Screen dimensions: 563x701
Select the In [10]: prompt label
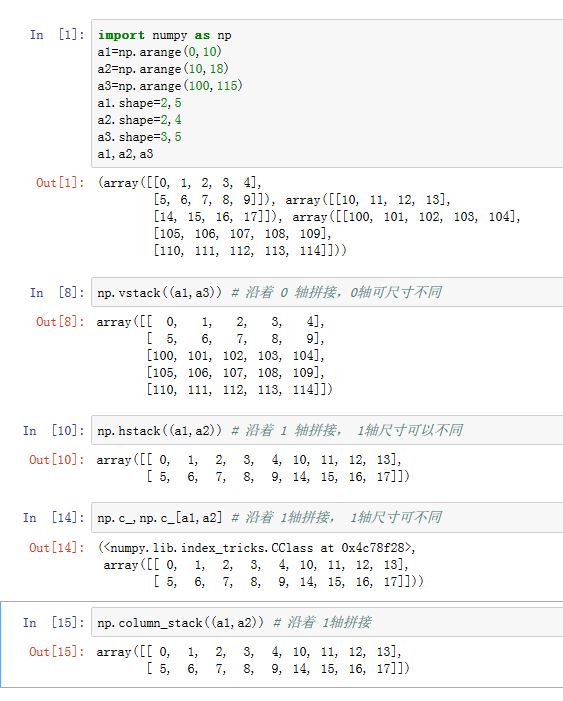pyautogui.click(x=54, y=431)
